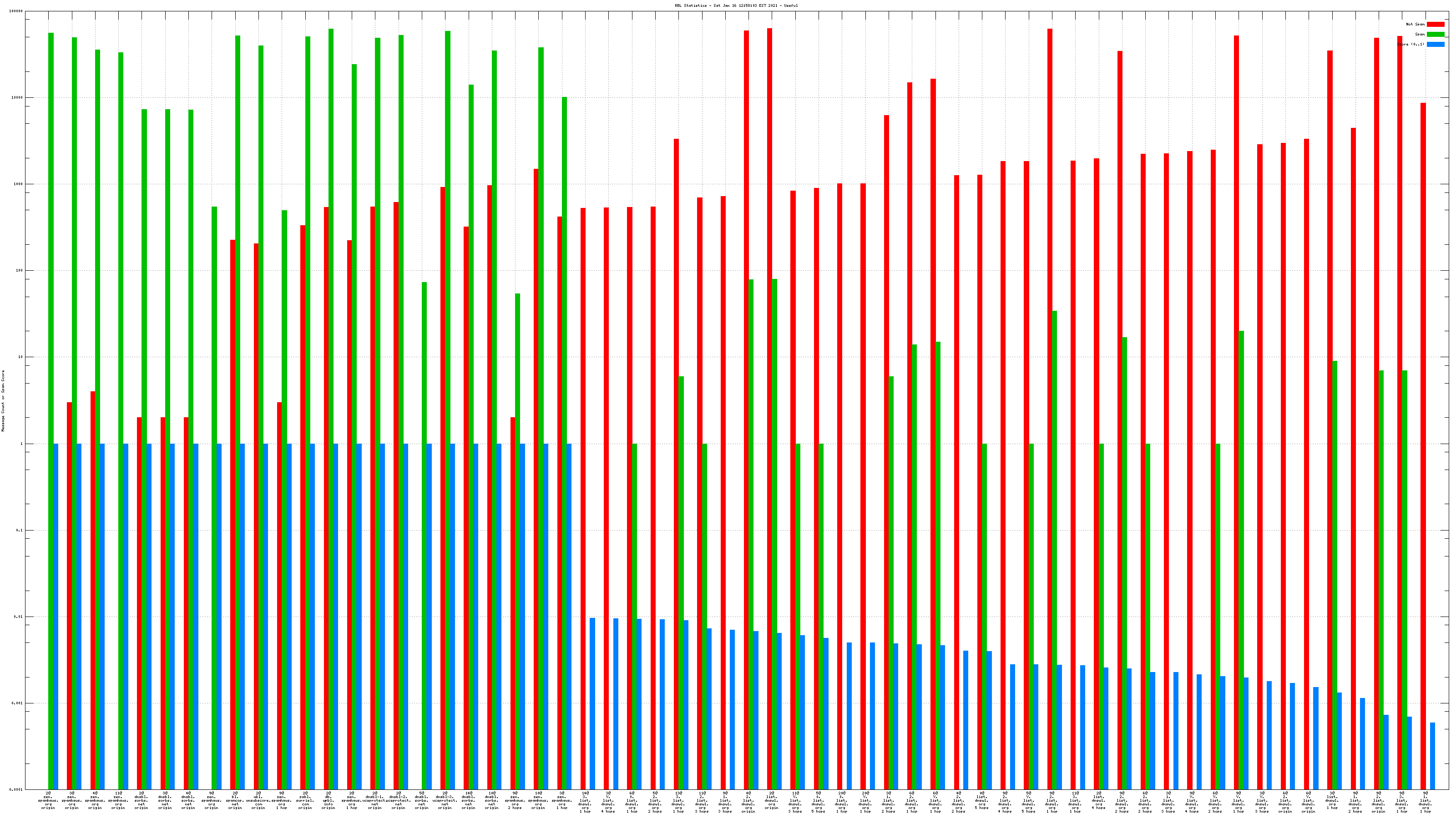This screenshot has height=819, width=1456.
Task: Select the psbl.surriel.com origin x-axis label
Action: click(x=305, y=800)
